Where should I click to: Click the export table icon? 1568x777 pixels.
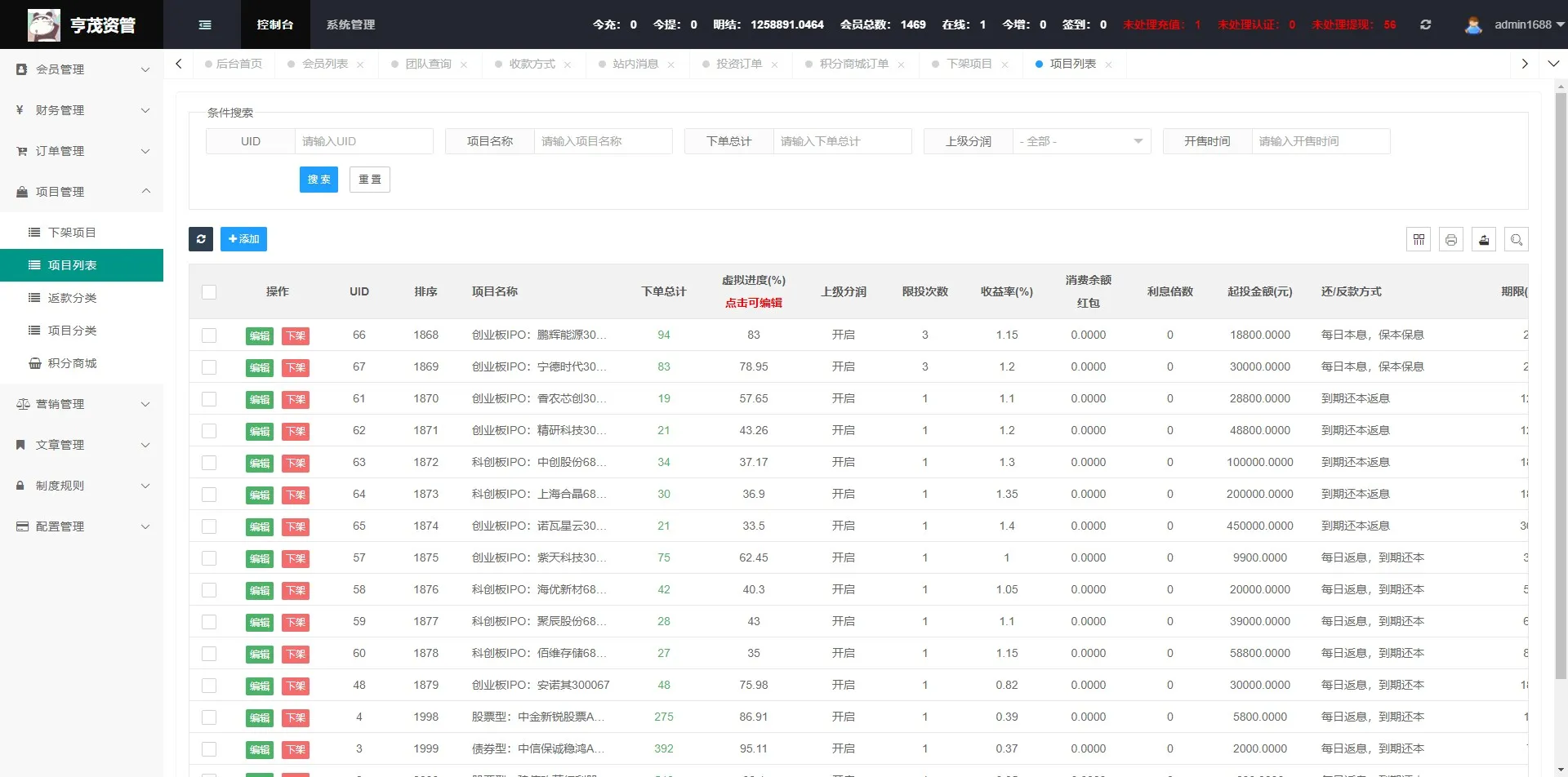(x=1484, y=240)
